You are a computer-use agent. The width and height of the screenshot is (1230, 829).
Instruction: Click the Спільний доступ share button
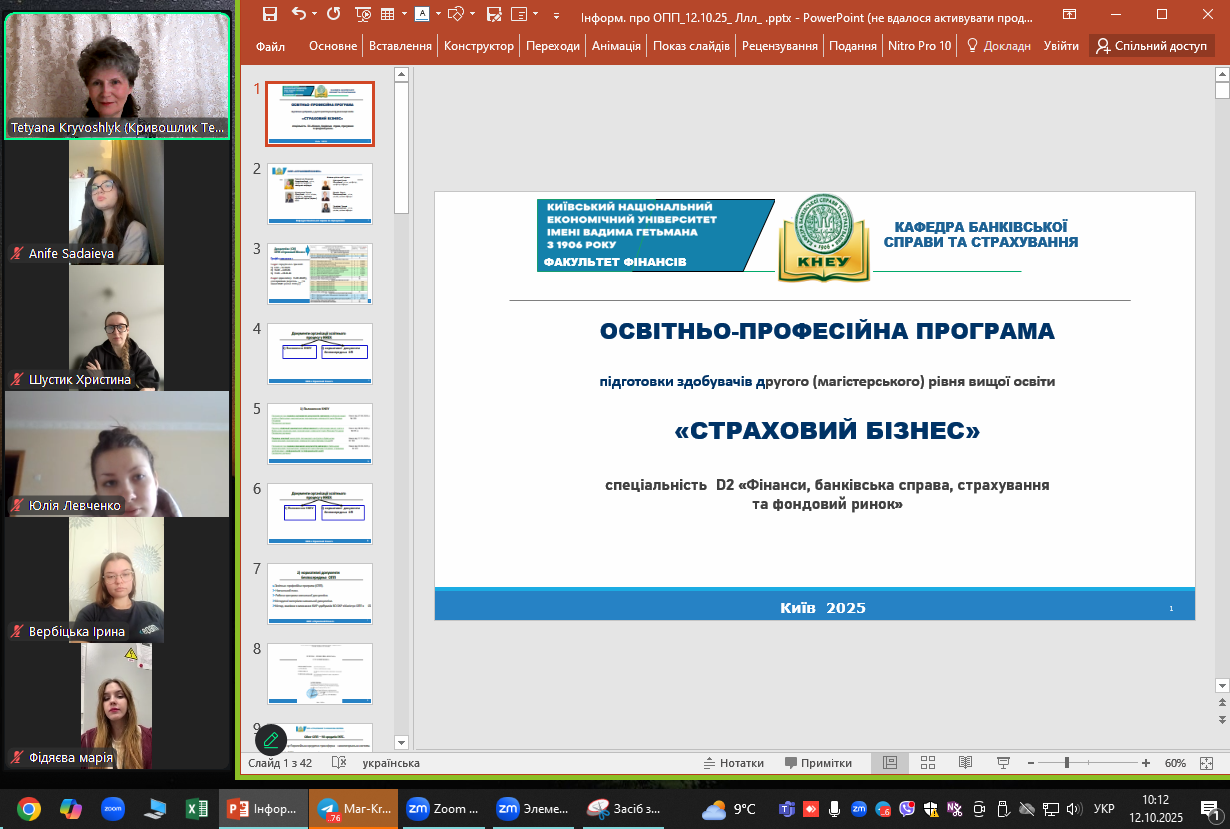pyautogui.click(x=1150, y=46)
